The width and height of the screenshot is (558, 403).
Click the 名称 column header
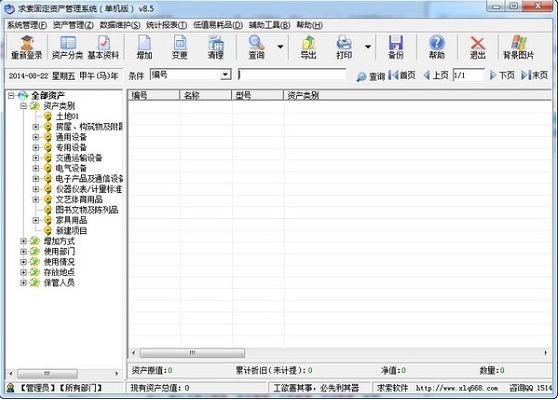206,95
